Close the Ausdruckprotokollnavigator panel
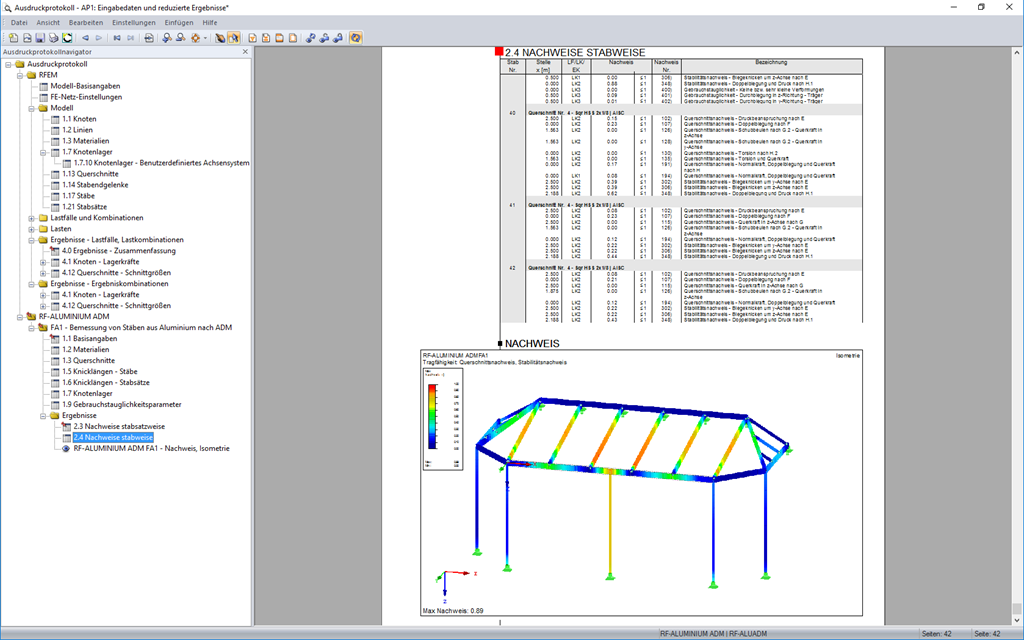Image resolution: width=1024 pixels, height=640 pixels. click(246, 52)
